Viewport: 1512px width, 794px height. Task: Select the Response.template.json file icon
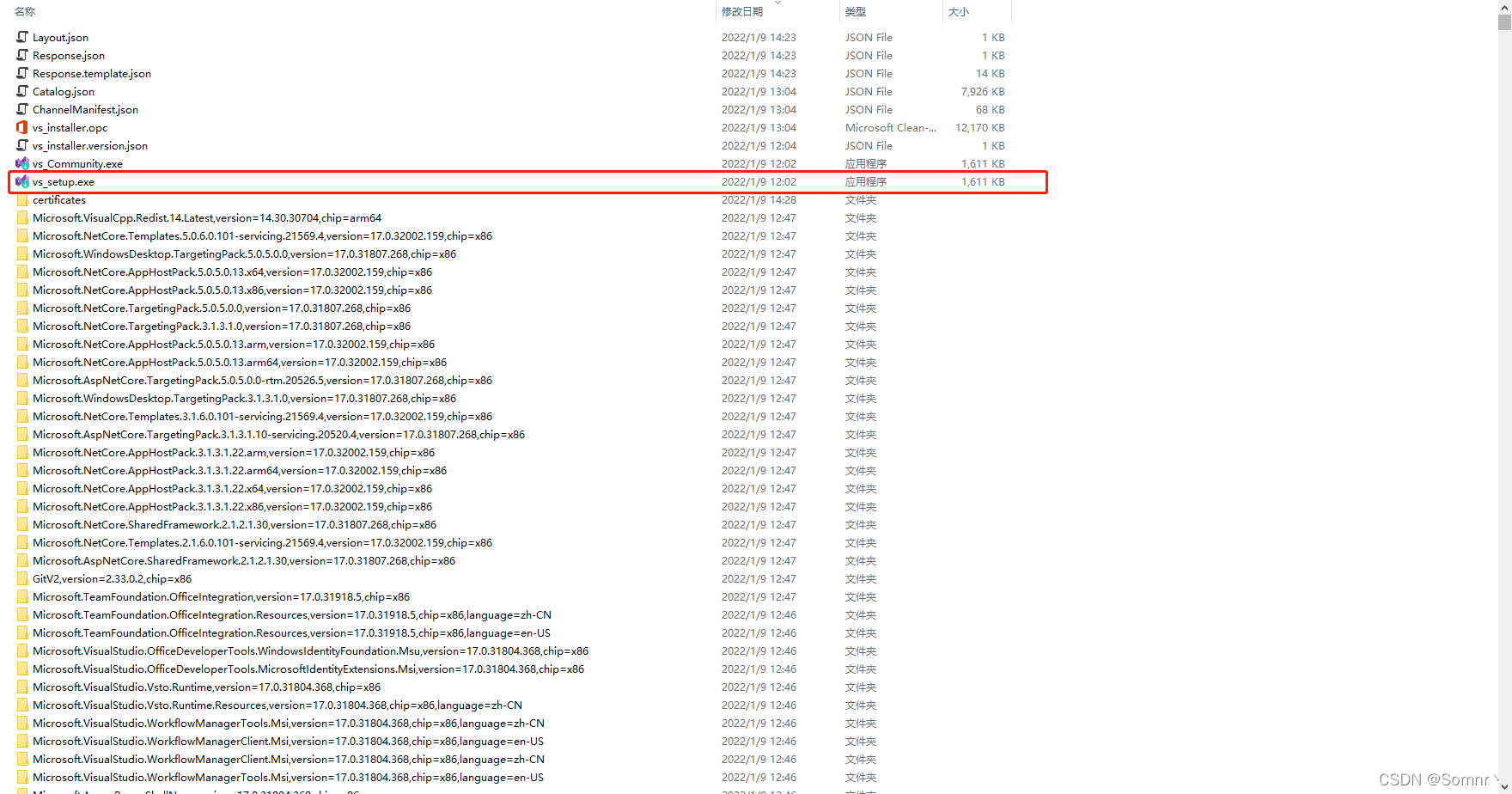pyautogui.click(x=22, y=73)
